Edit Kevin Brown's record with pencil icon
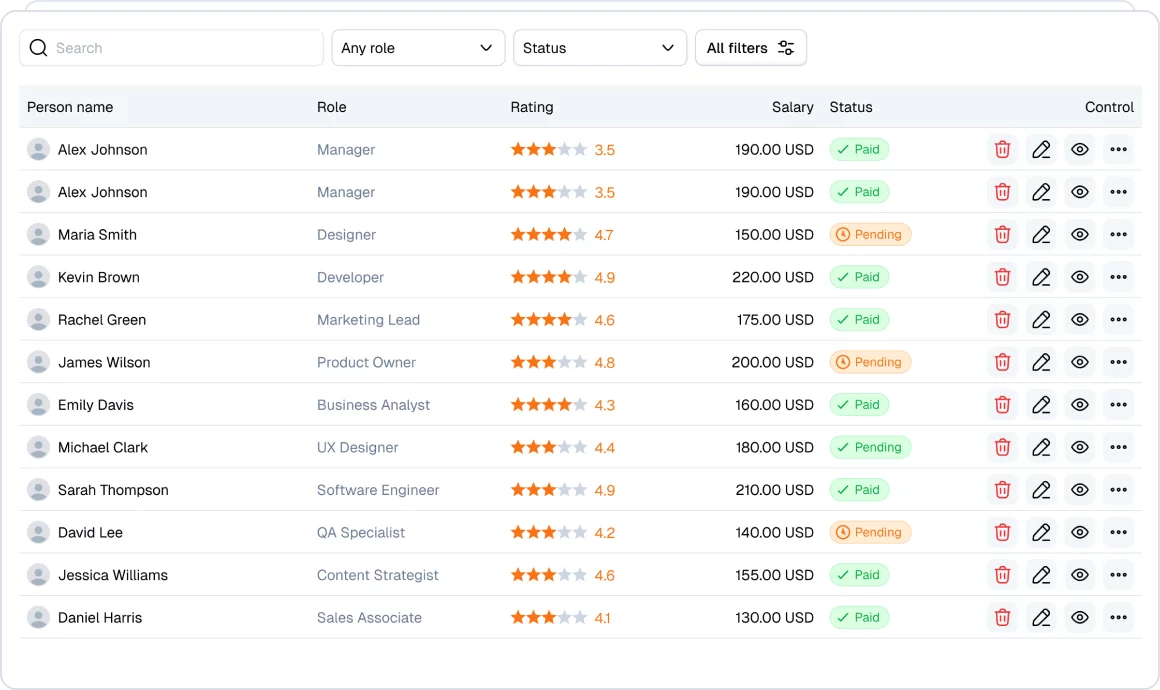Image resolution: width=1160 pixels, height=690 pixels. [x=1041, y=277]
